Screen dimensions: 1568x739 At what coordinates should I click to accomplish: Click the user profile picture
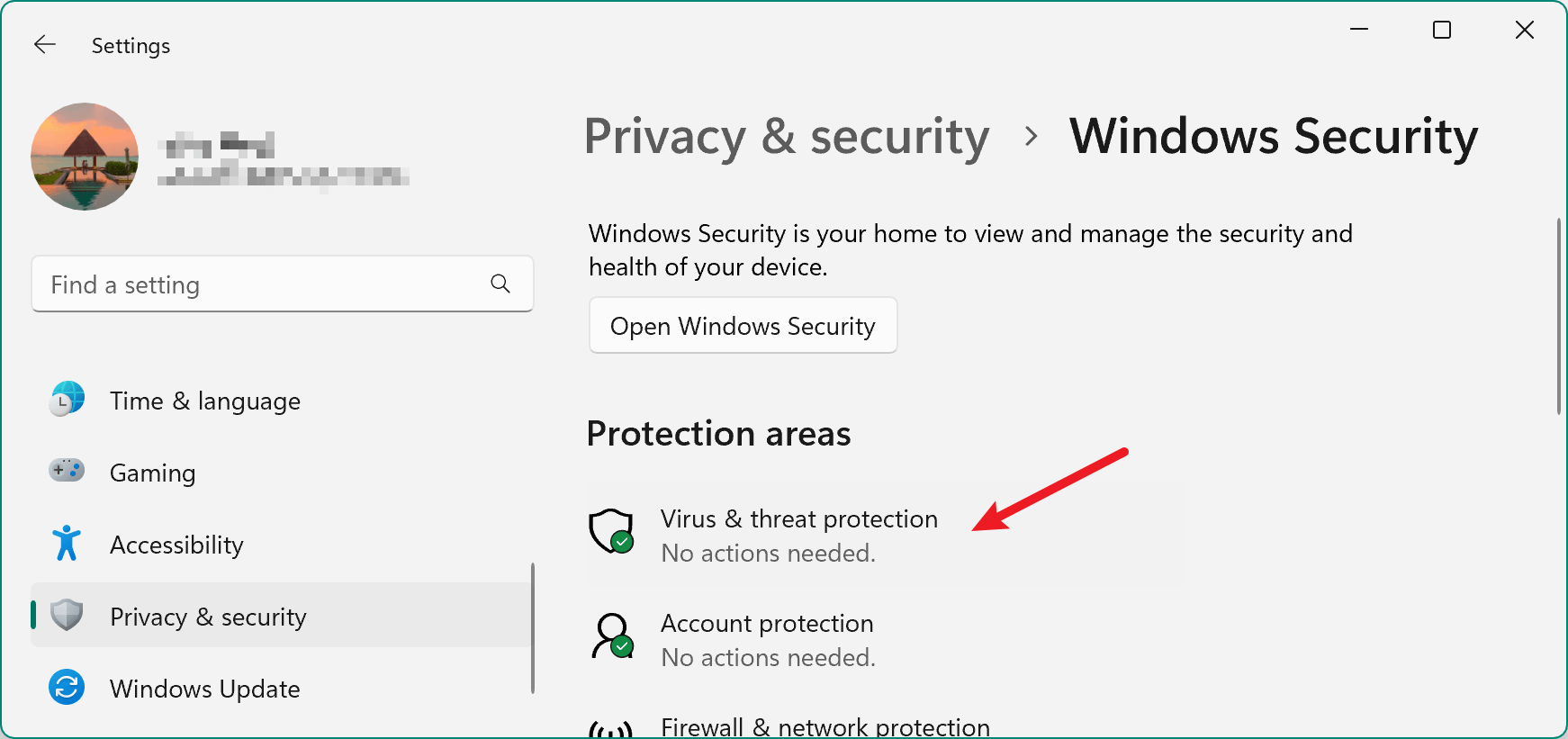tap(85, 157)
